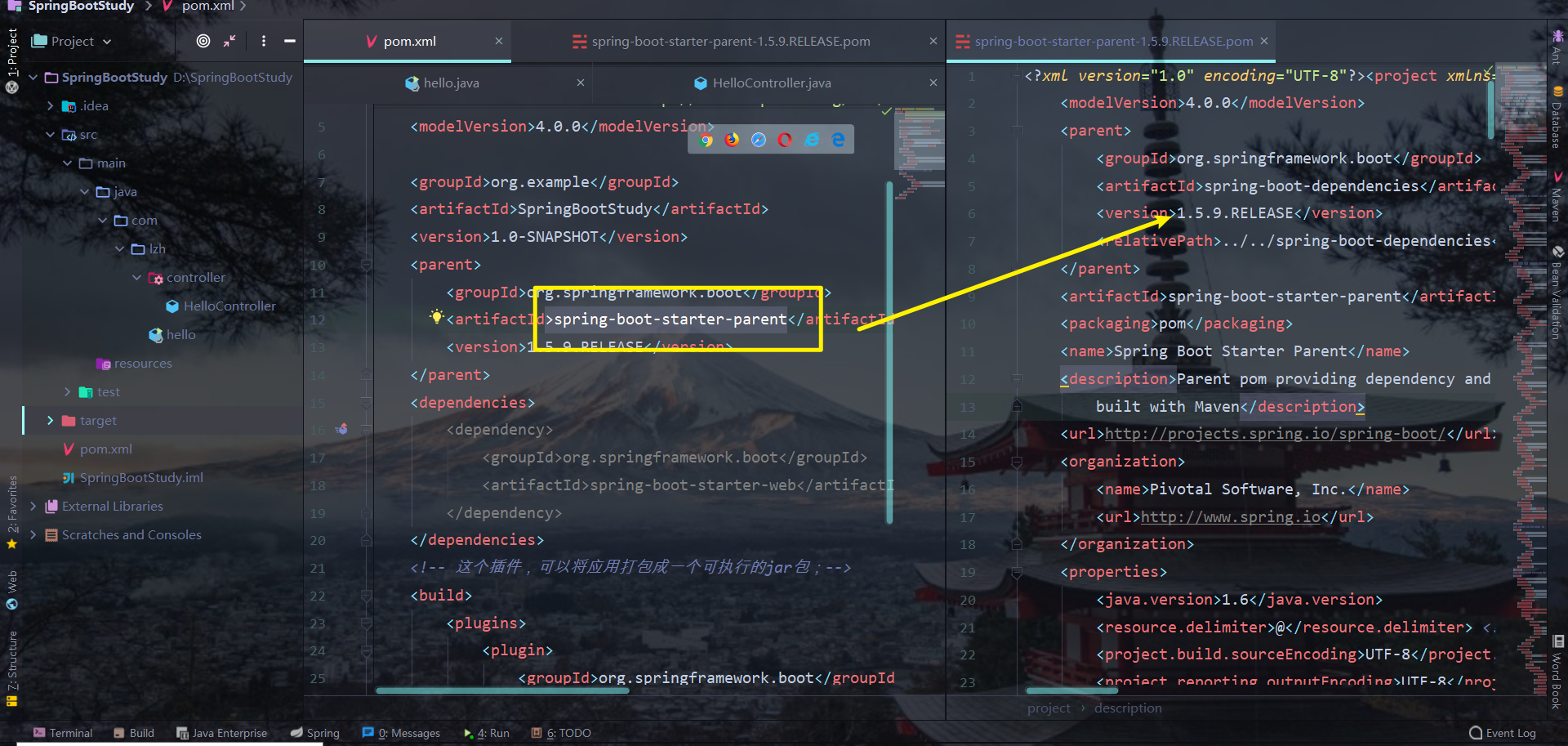
Task: Fold the parent tag at line 10
Action: (x=366, y=265)
